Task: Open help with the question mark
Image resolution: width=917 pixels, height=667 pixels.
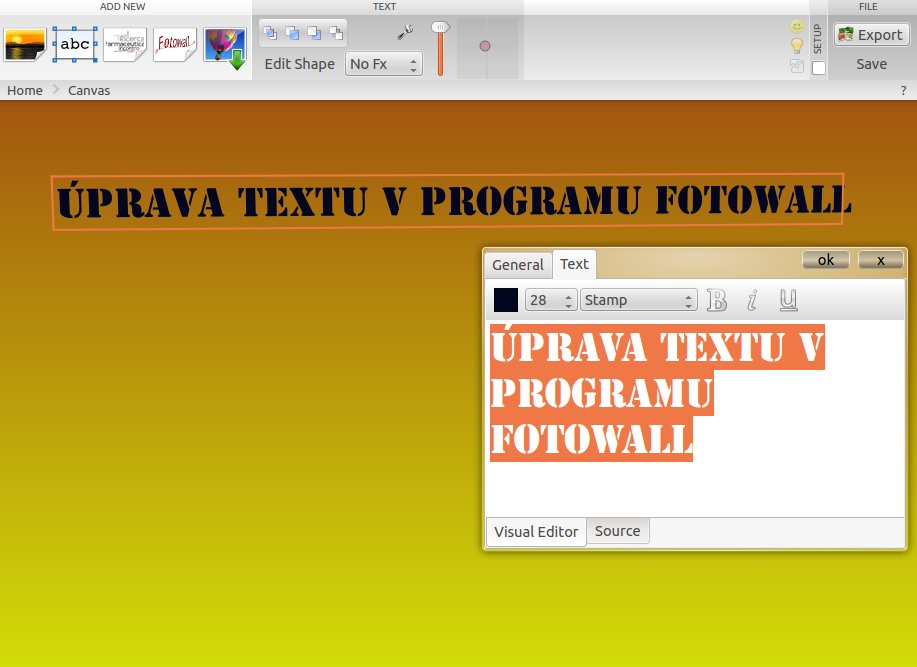Action: (904, 91)
